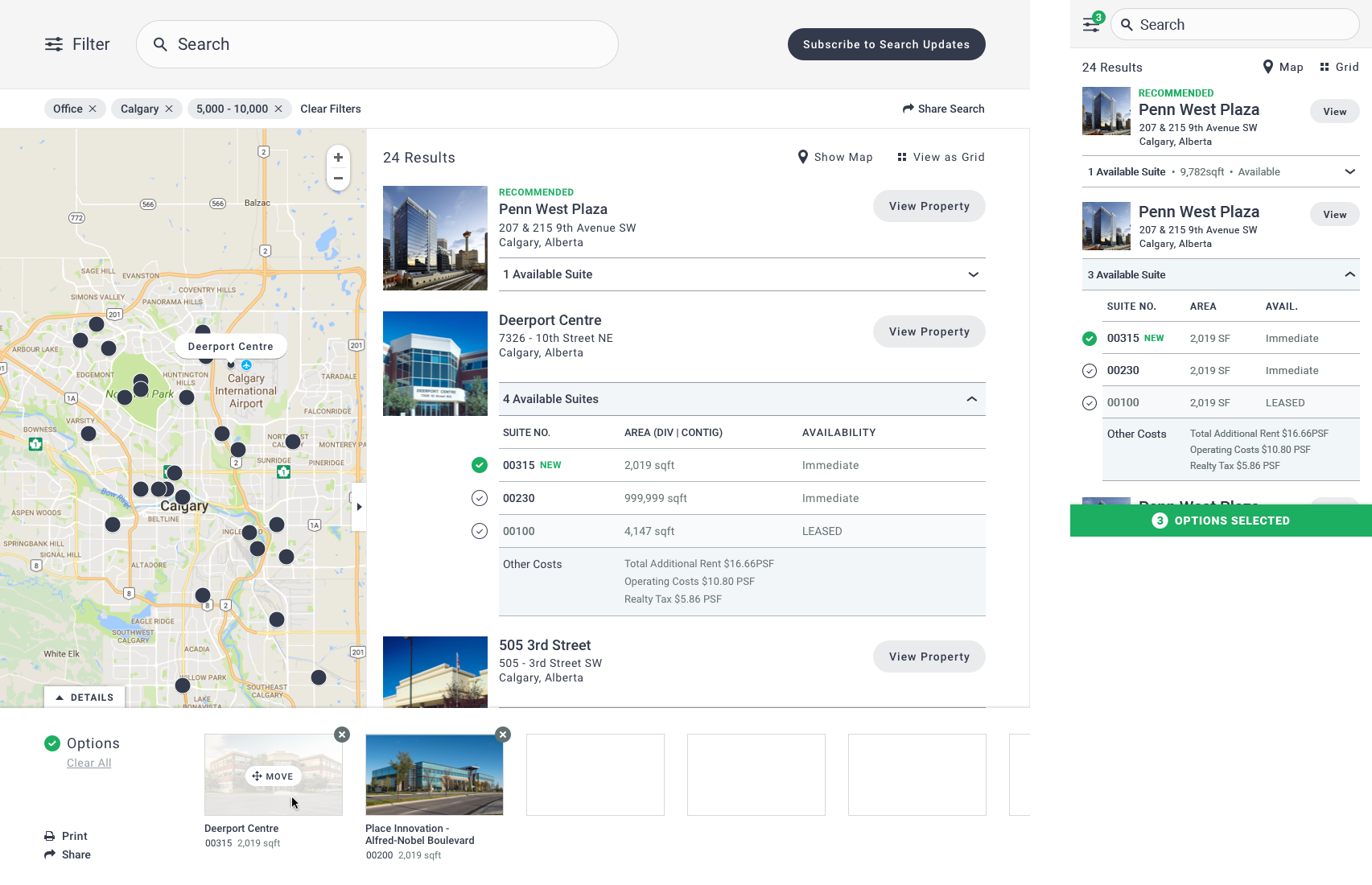The image size is (1372, 885).
Task: Open Place Innovation thumbnail in Options tray
Action: [x=435, y=775]
